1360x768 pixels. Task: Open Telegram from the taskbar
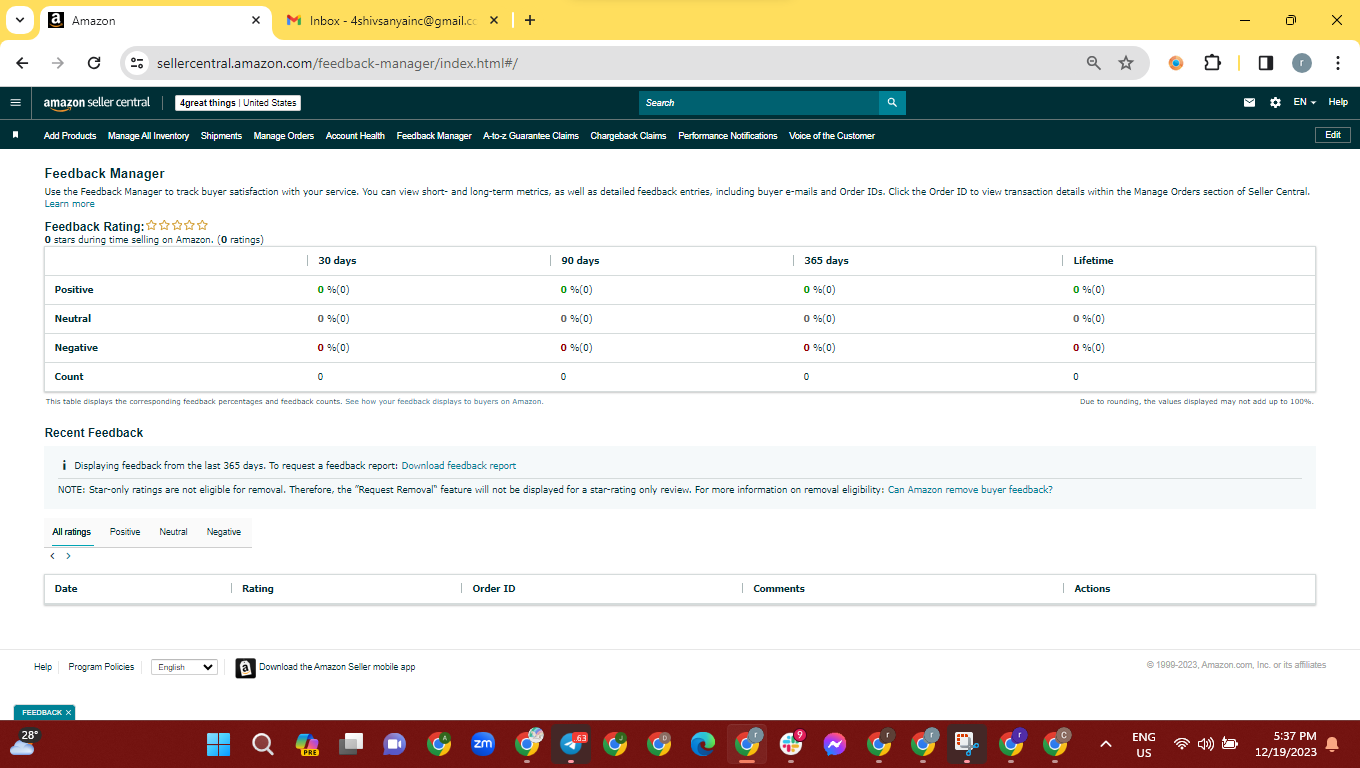pyautogui.click(x=571, y=744)
